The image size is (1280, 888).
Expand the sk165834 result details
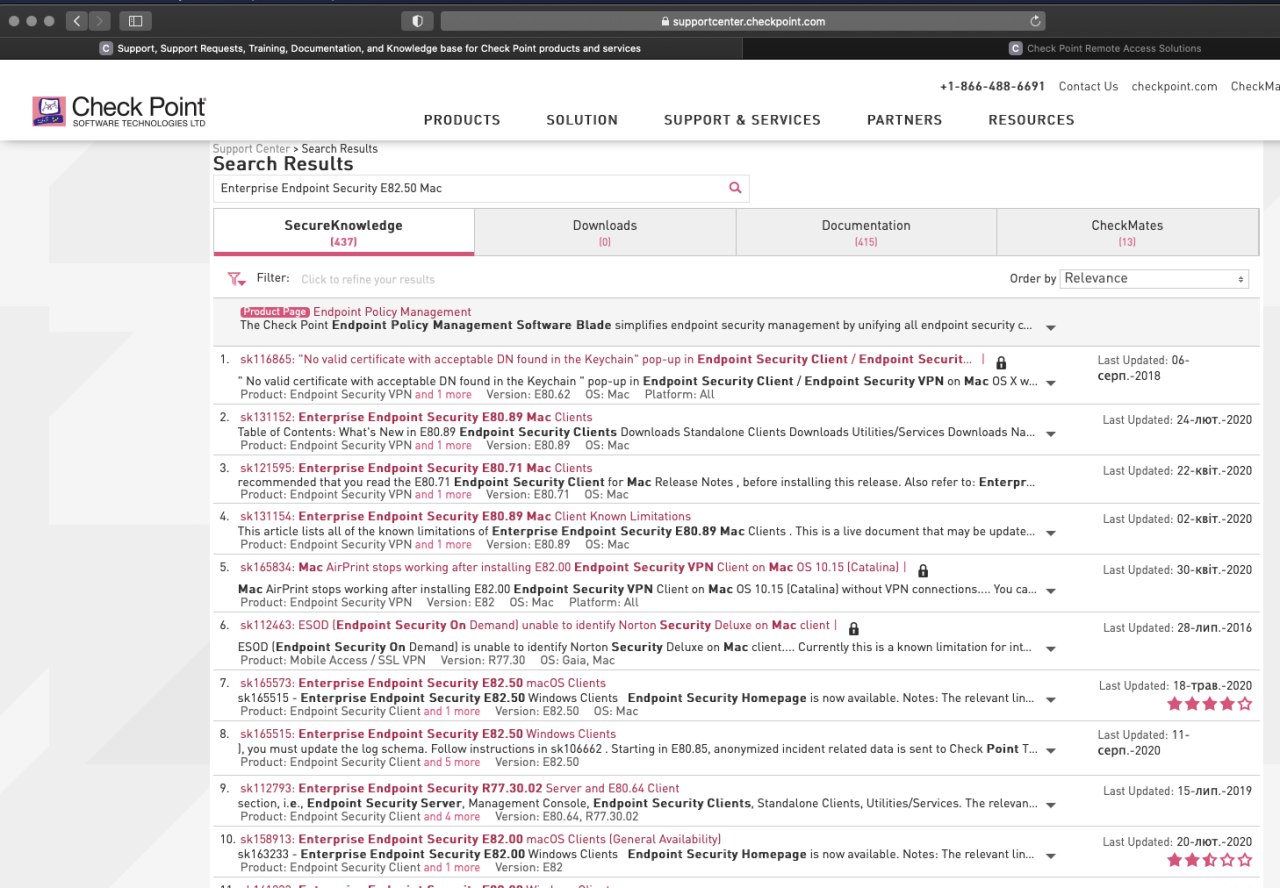(x=1050, y=591)
